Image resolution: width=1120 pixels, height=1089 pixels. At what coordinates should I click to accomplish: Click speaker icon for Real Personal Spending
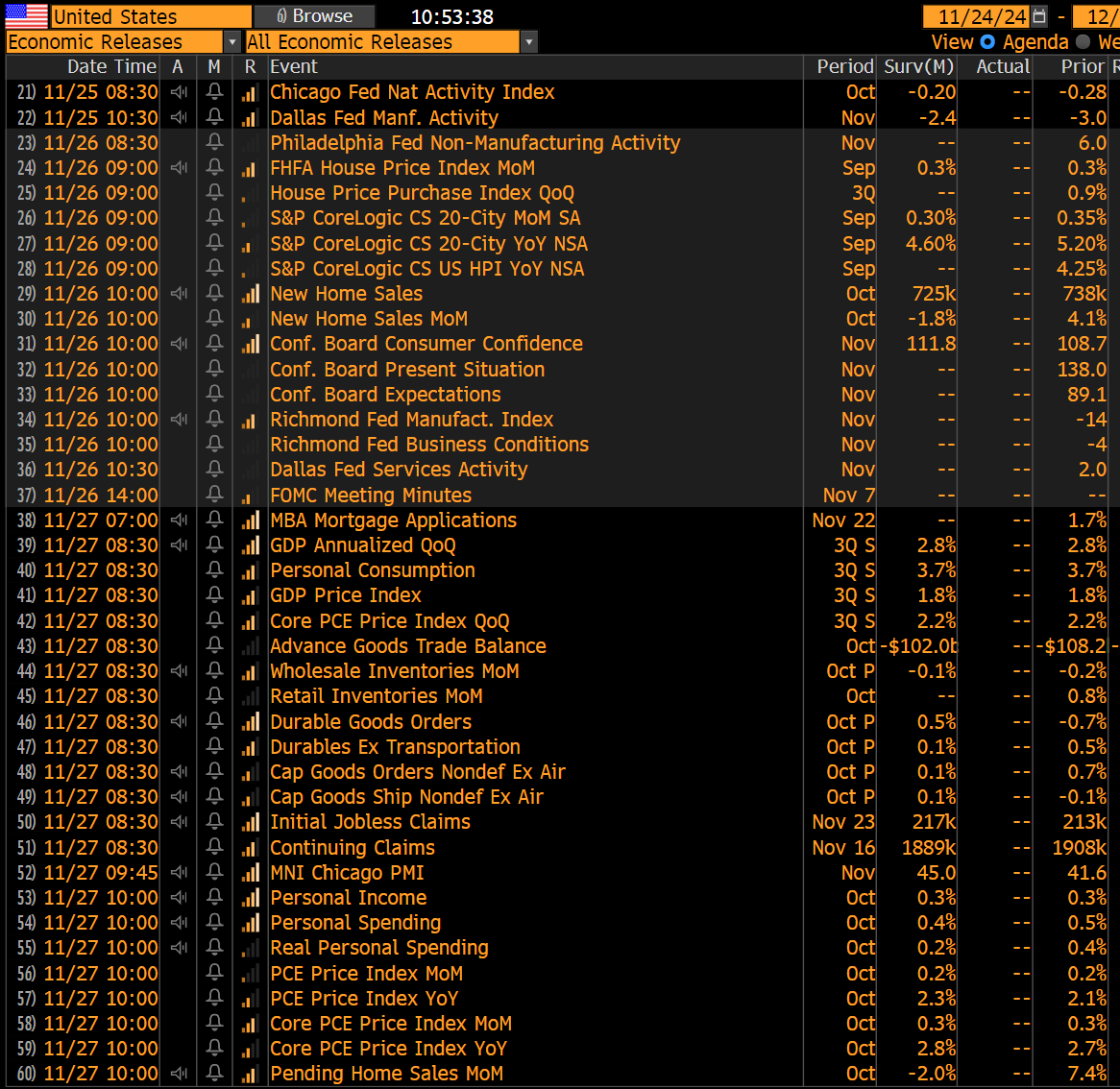(x=179, y=947)
